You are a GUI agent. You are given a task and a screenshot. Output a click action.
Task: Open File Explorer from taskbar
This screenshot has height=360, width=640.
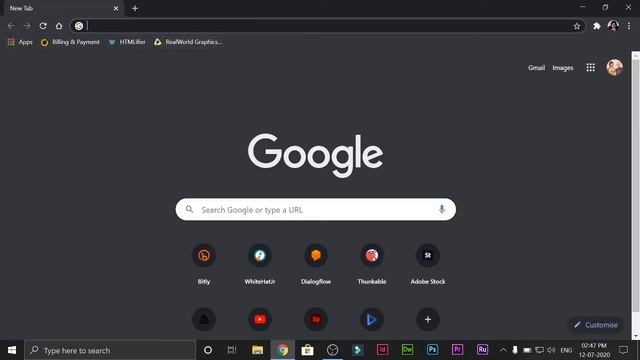(258, 350)
